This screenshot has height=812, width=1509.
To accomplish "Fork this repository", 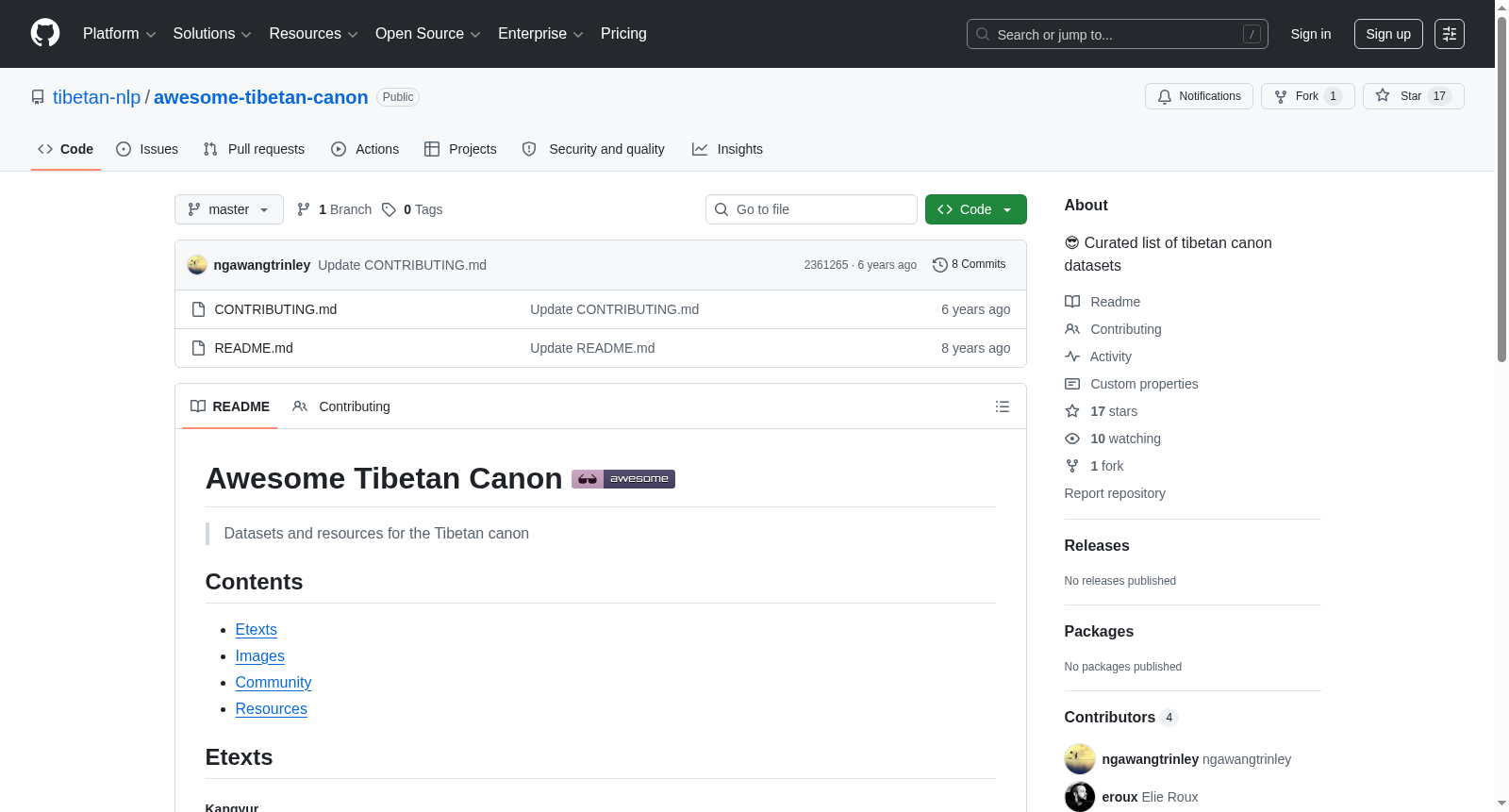I will [x=1307, y=96].
